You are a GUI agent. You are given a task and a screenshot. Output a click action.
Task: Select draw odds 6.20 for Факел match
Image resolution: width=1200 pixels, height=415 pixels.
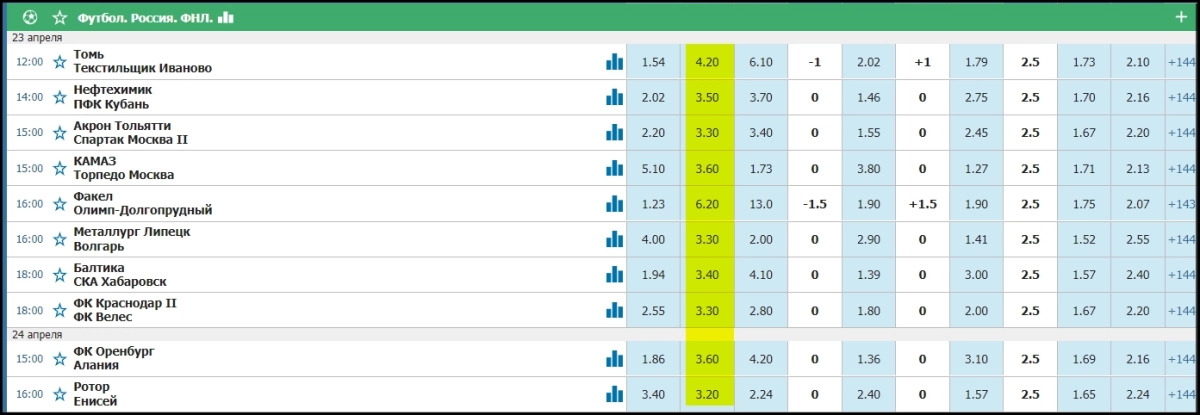click(709, 204)
